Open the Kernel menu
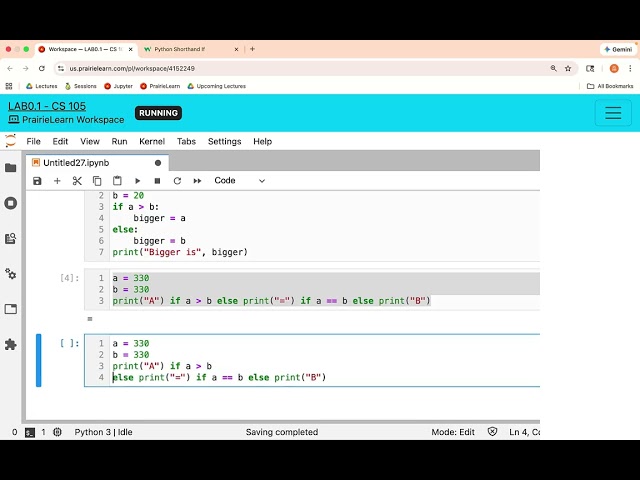The height and width of the screenshot is (480, 640). pyautogui.click(x=152, y=141)
